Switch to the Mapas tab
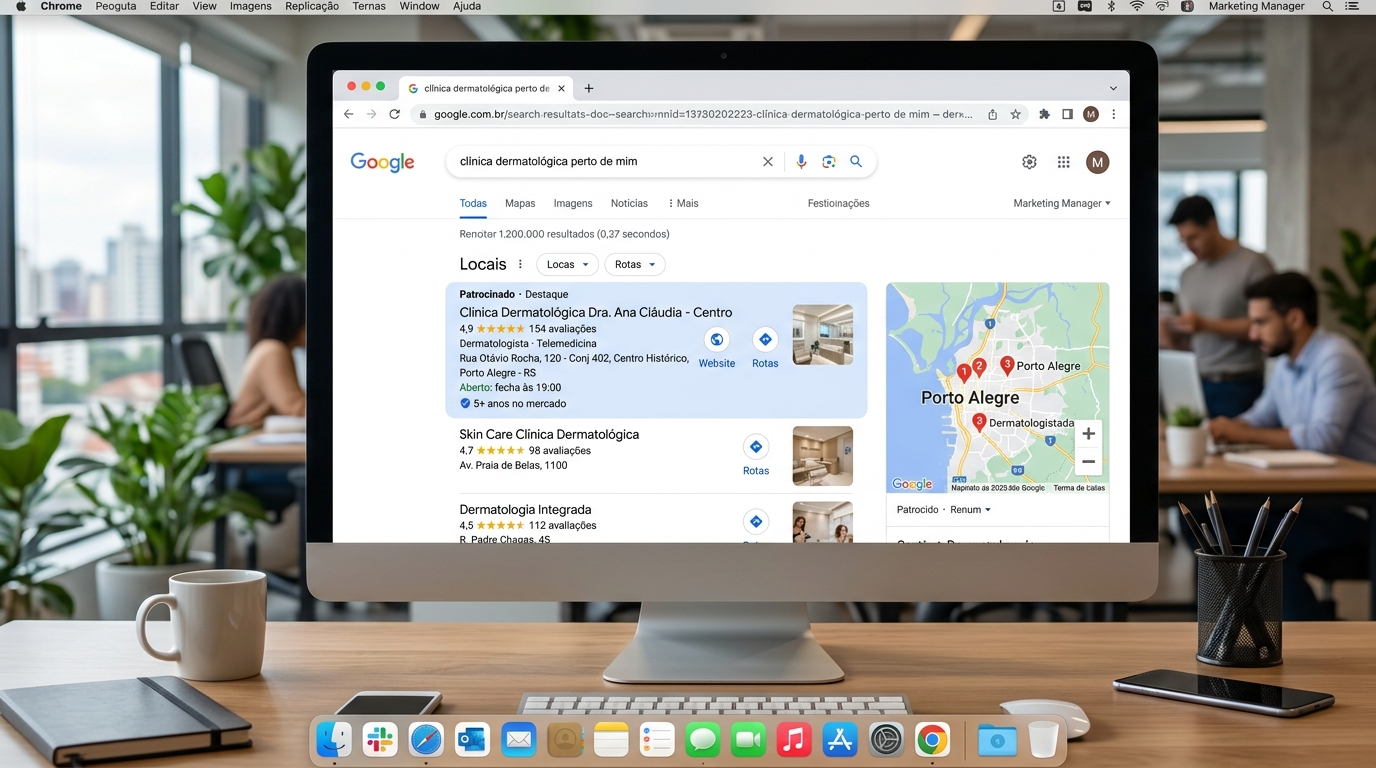 click(520, 203)
